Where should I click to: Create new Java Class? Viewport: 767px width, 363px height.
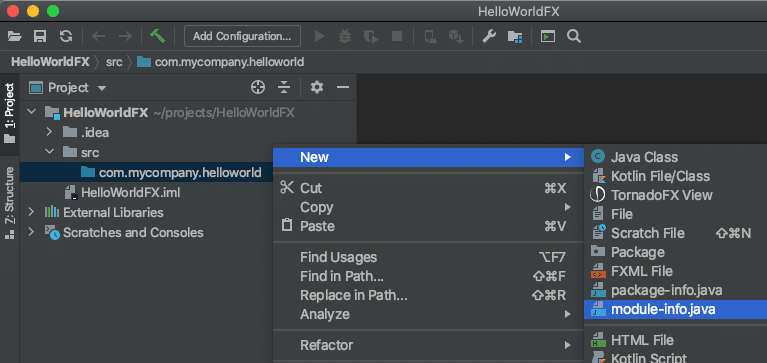[x=676, y=157]
